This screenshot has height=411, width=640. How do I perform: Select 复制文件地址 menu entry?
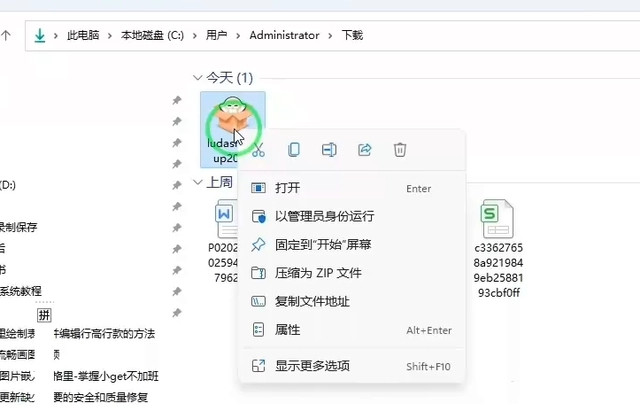352,302
